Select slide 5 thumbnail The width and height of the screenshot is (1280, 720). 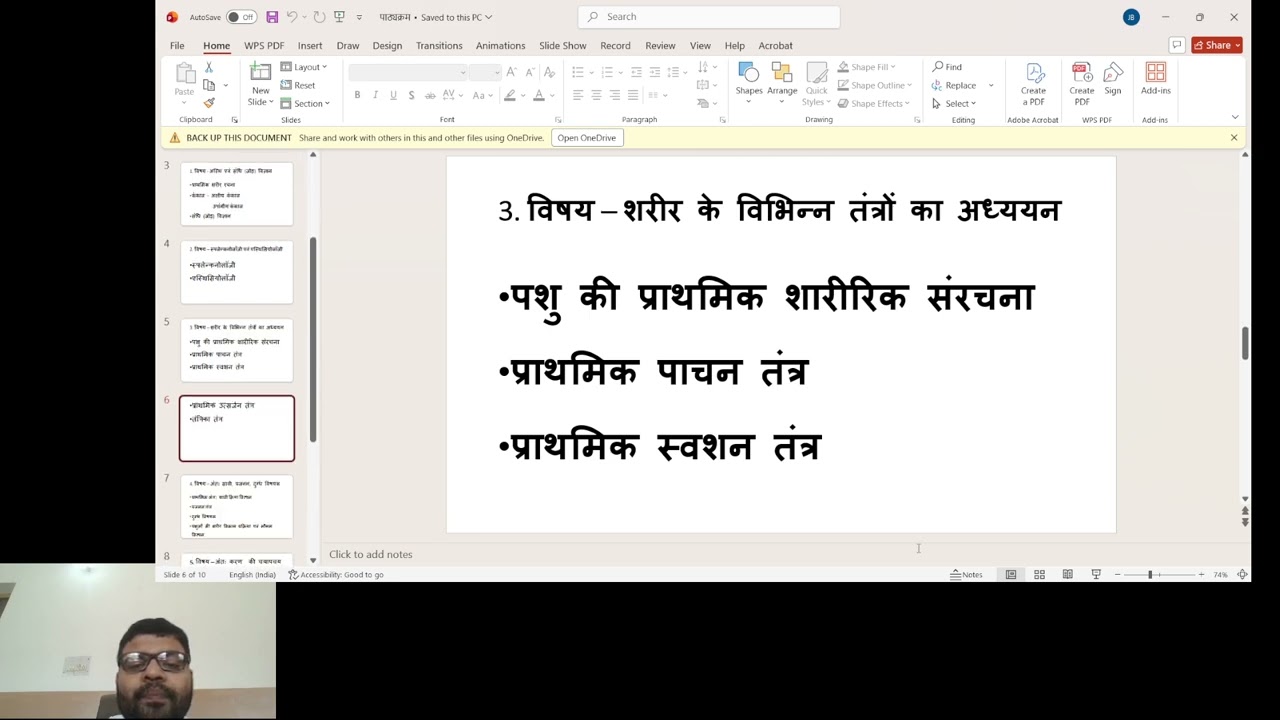pyautogui.click(x=237, y=350)
